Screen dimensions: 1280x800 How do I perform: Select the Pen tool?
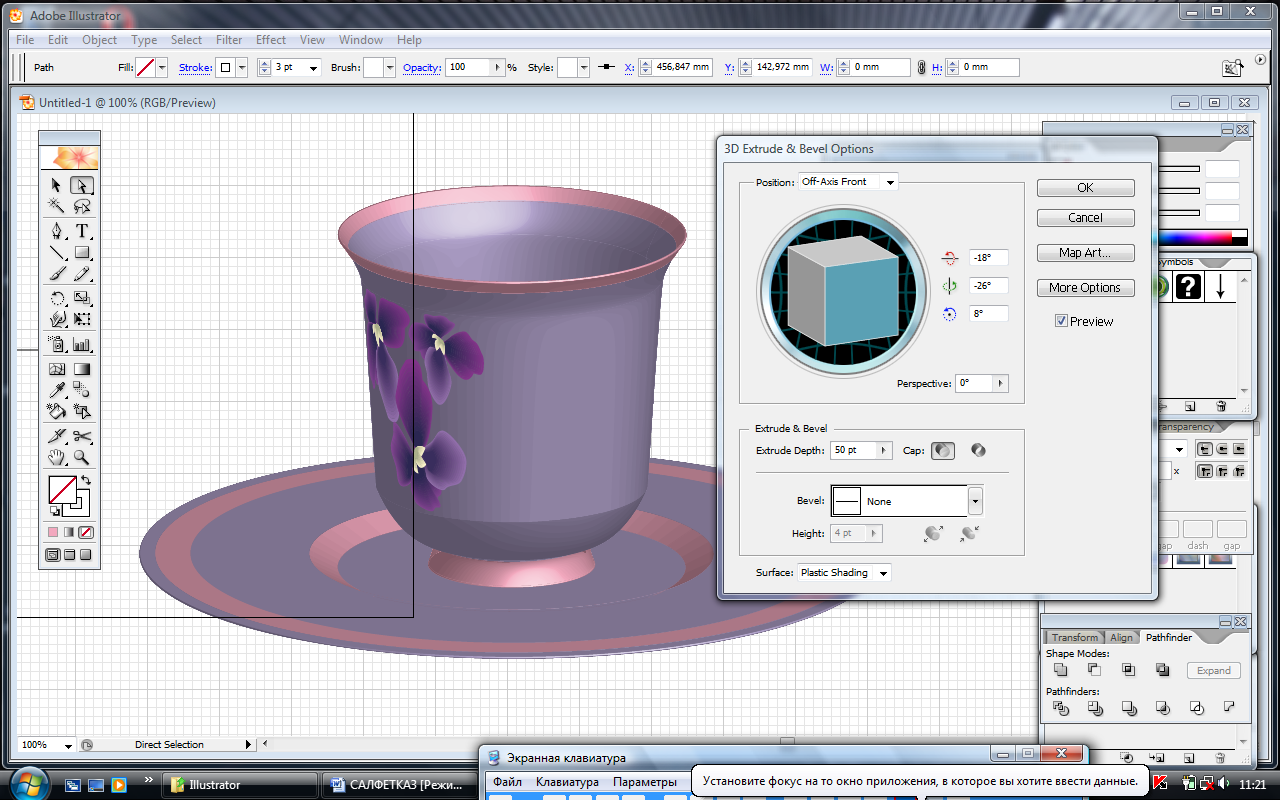57,231
